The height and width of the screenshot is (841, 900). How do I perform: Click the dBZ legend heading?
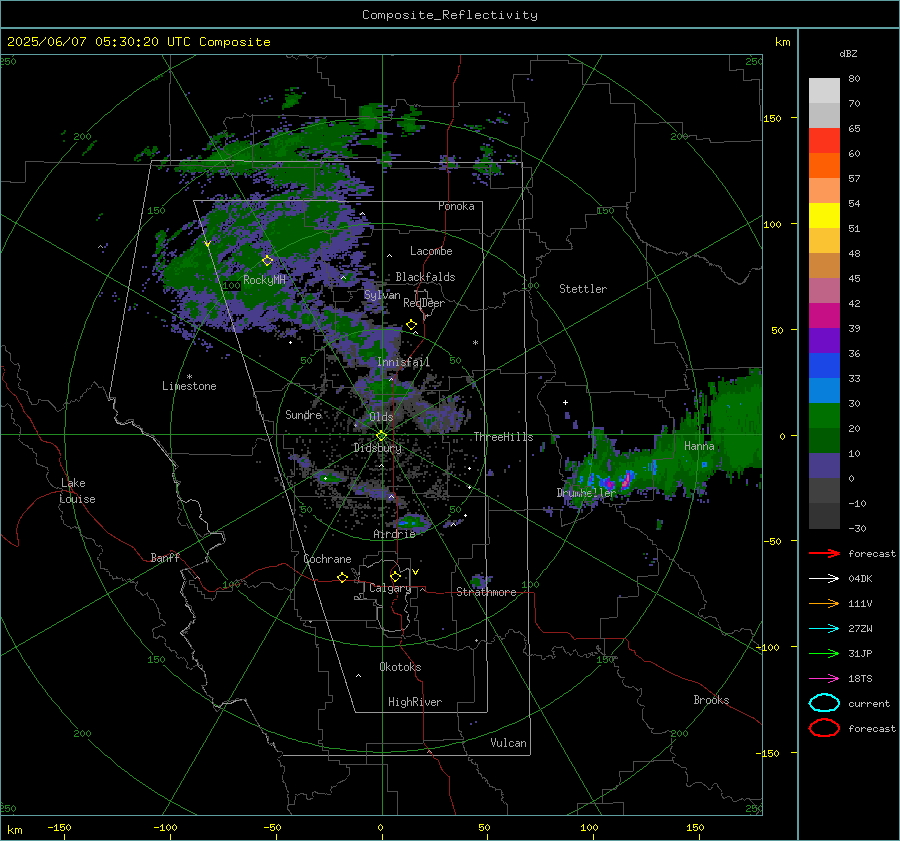(848, 53)
